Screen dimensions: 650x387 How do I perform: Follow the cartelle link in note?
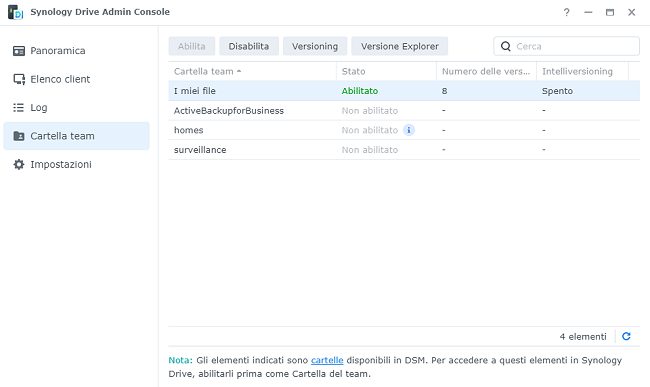[327, 360]
